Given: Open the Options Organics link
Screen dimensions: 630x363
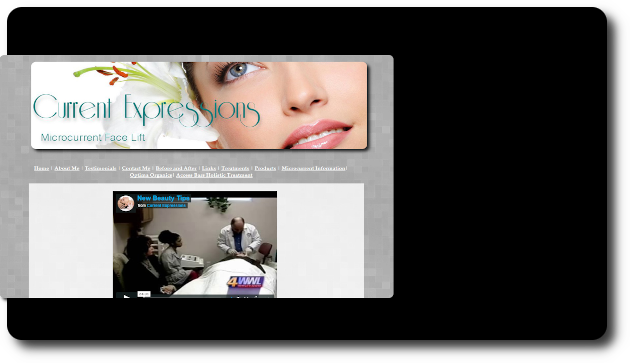Looking at the screenshot, I should (x=151, y=175).
